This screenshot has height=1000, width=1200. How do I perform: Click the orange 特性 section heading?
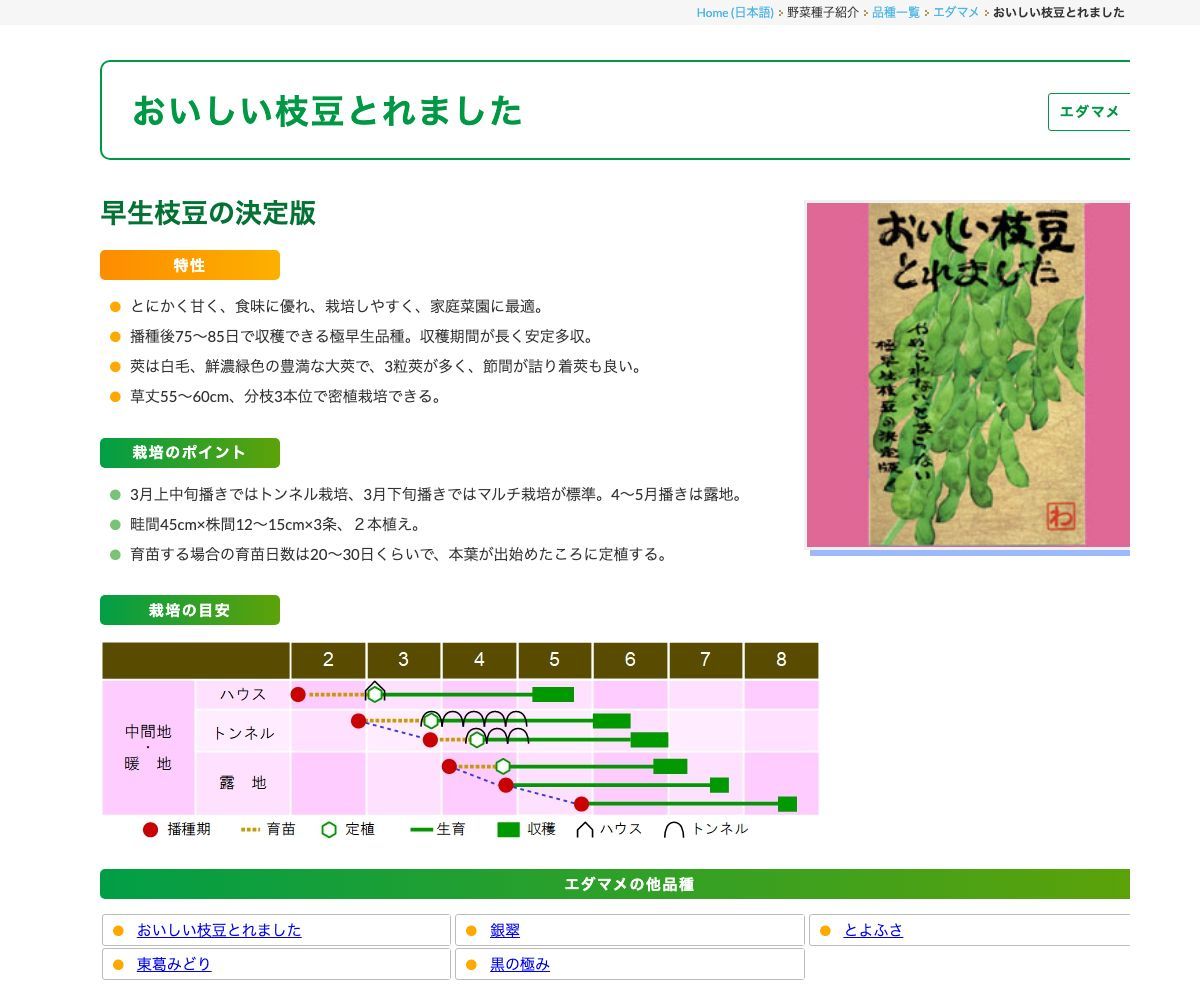click(189, 265)
